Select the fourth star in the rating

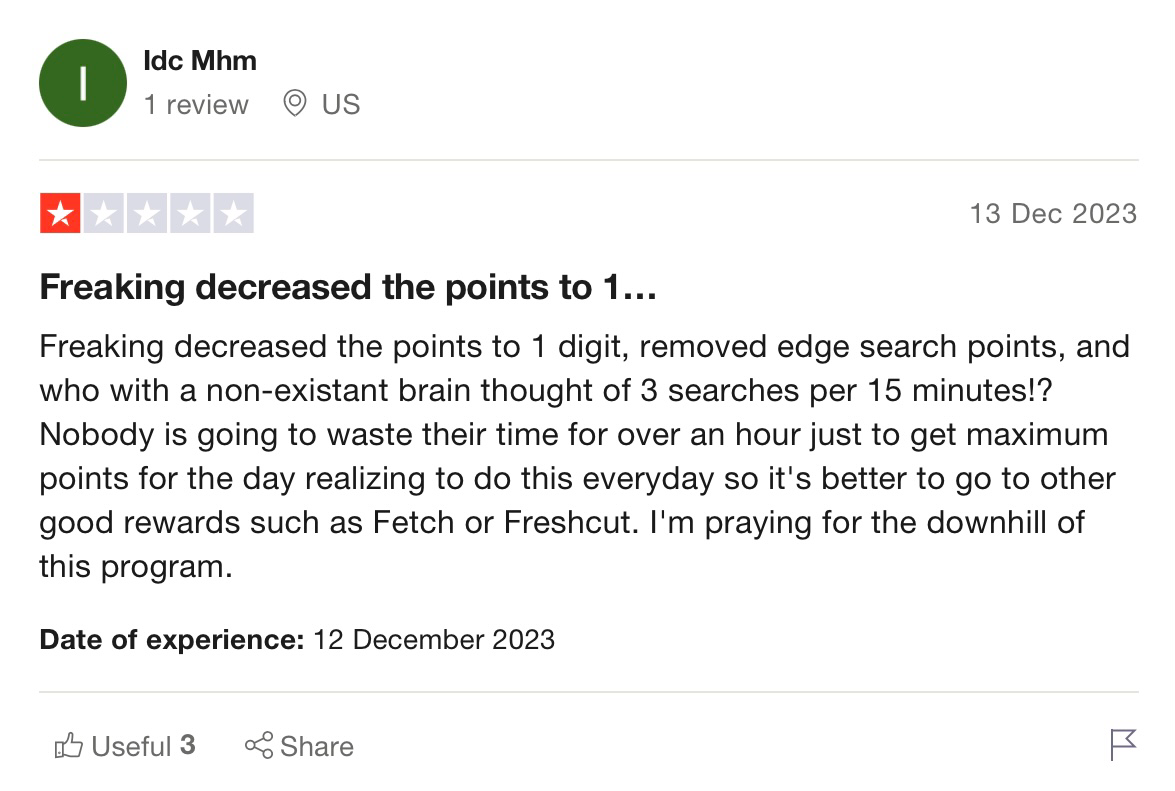point(192,212)
